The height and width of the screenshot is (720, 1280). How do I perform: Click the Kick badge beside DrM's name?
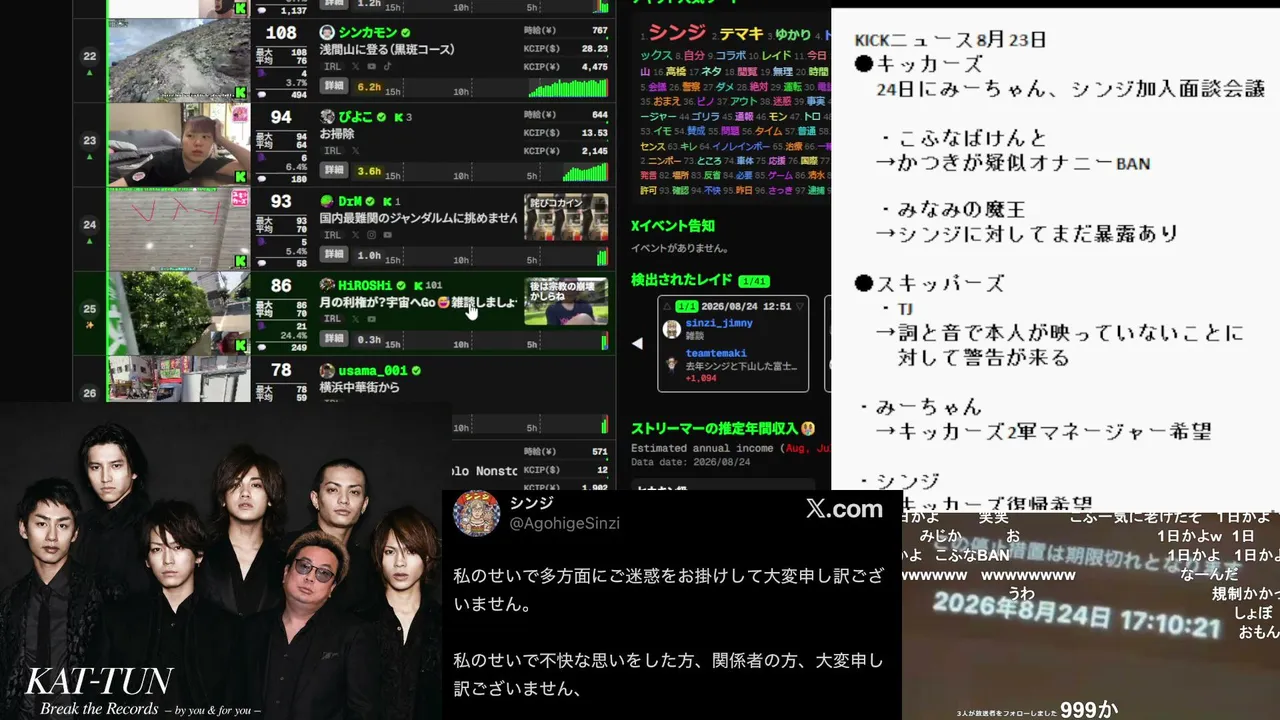(388, 201)
